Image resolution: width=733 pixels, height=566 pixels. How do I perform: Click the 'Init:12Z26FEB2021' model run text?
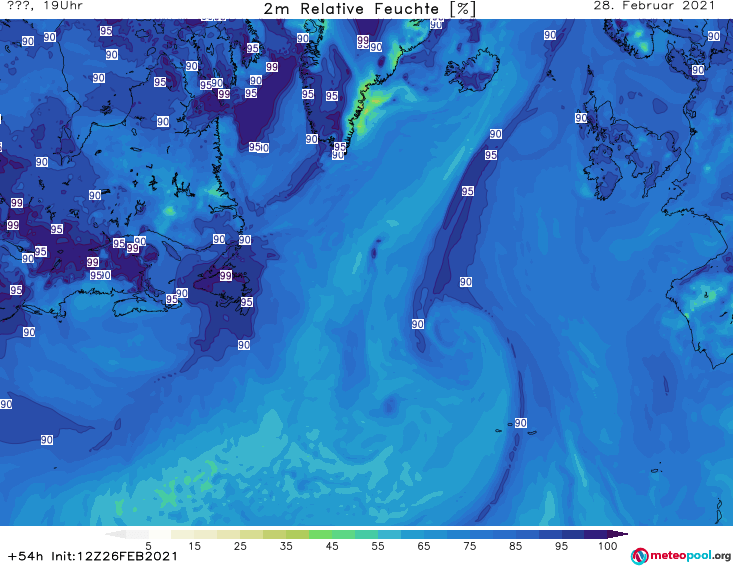tap(115, 556)
